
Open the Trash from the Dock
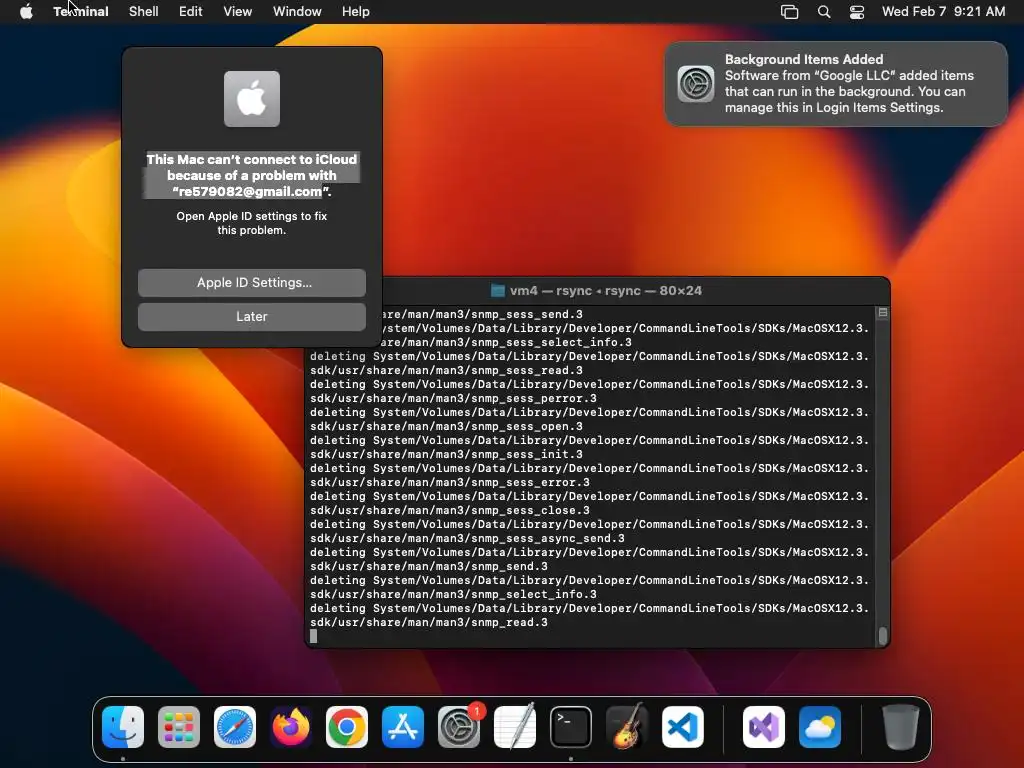901,727
